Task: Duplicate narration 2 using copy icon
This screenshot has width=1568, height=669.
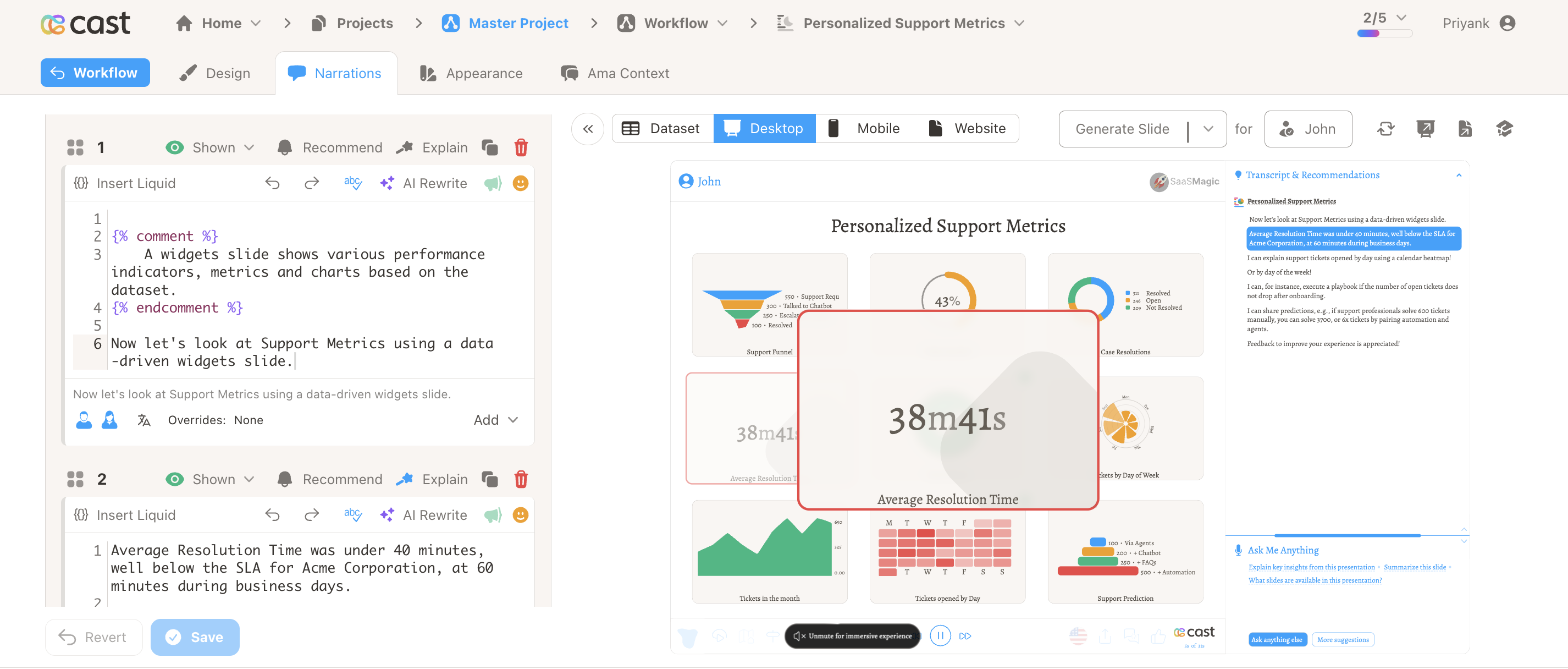Action: click(489, 480)
